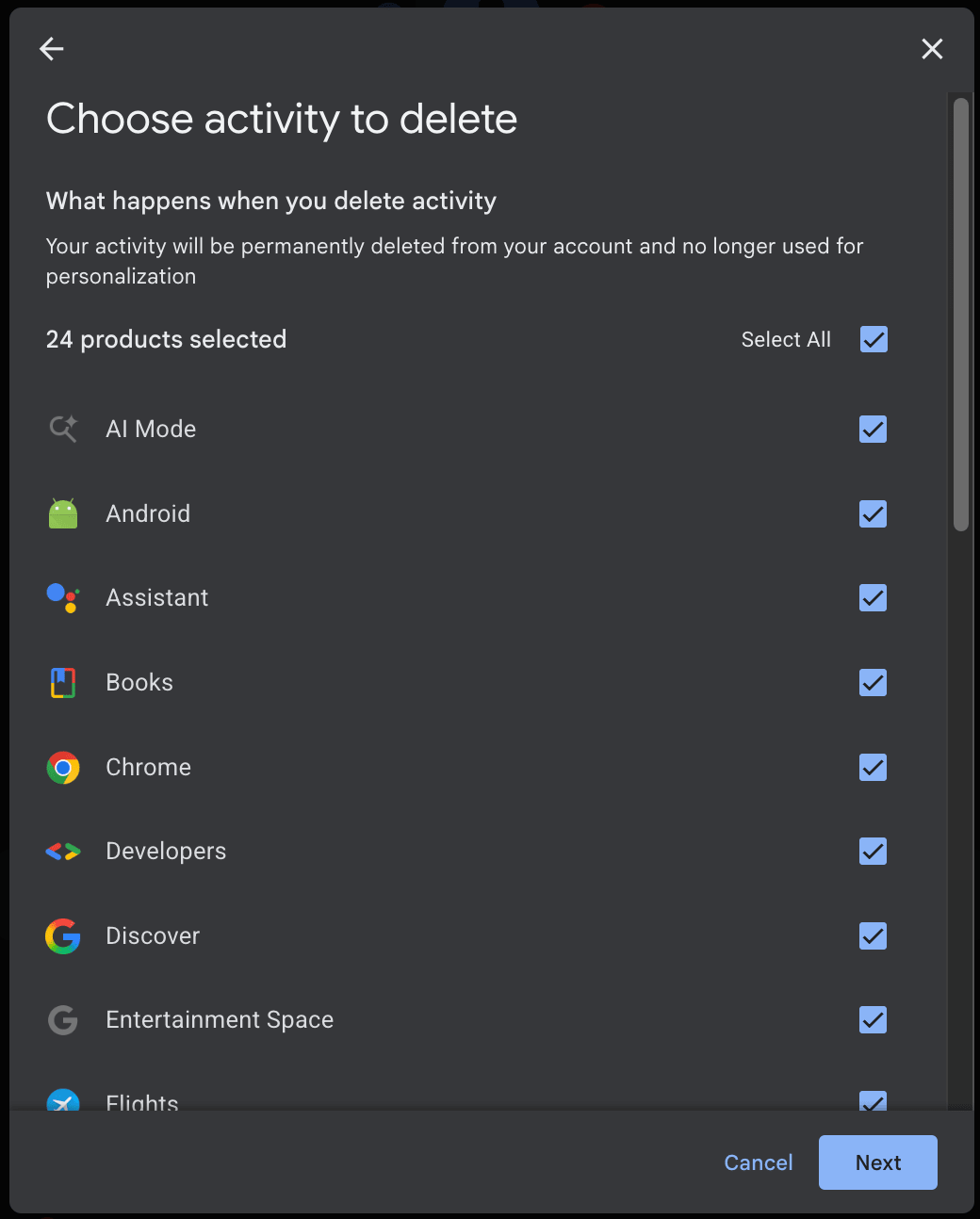
Task: Close the dialog with the X icon
Action: pyautogui.click(x=932, y=49)
